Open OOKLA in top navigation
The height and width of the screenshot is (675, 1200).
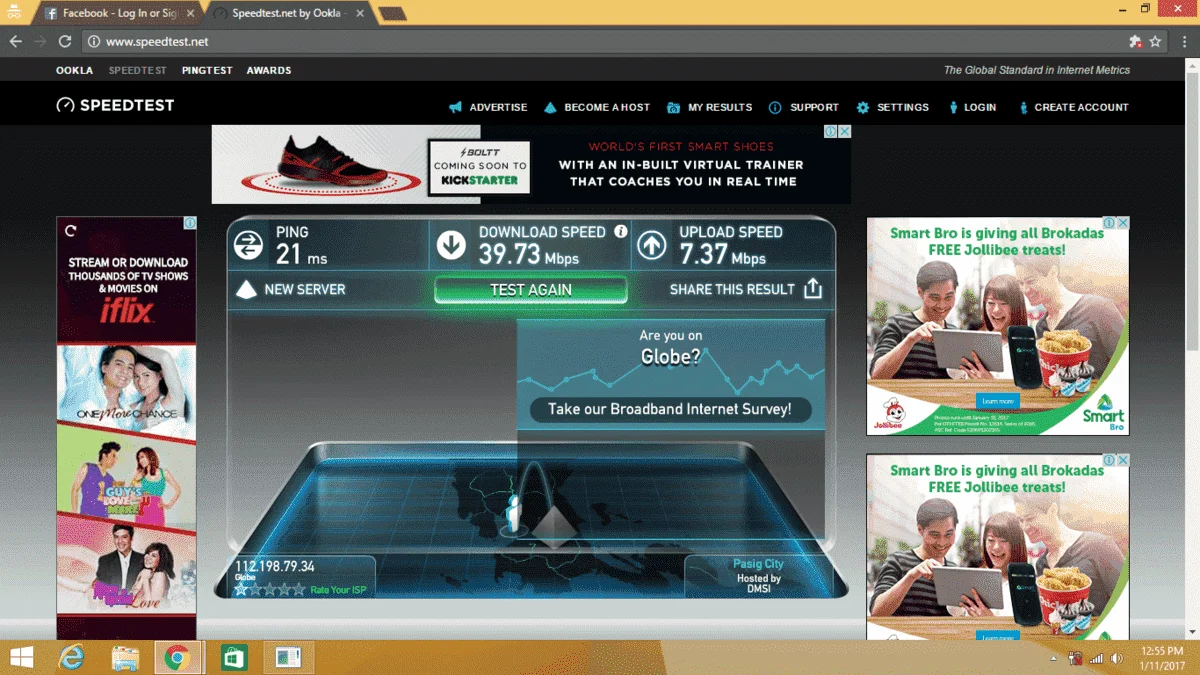[75, 71]
